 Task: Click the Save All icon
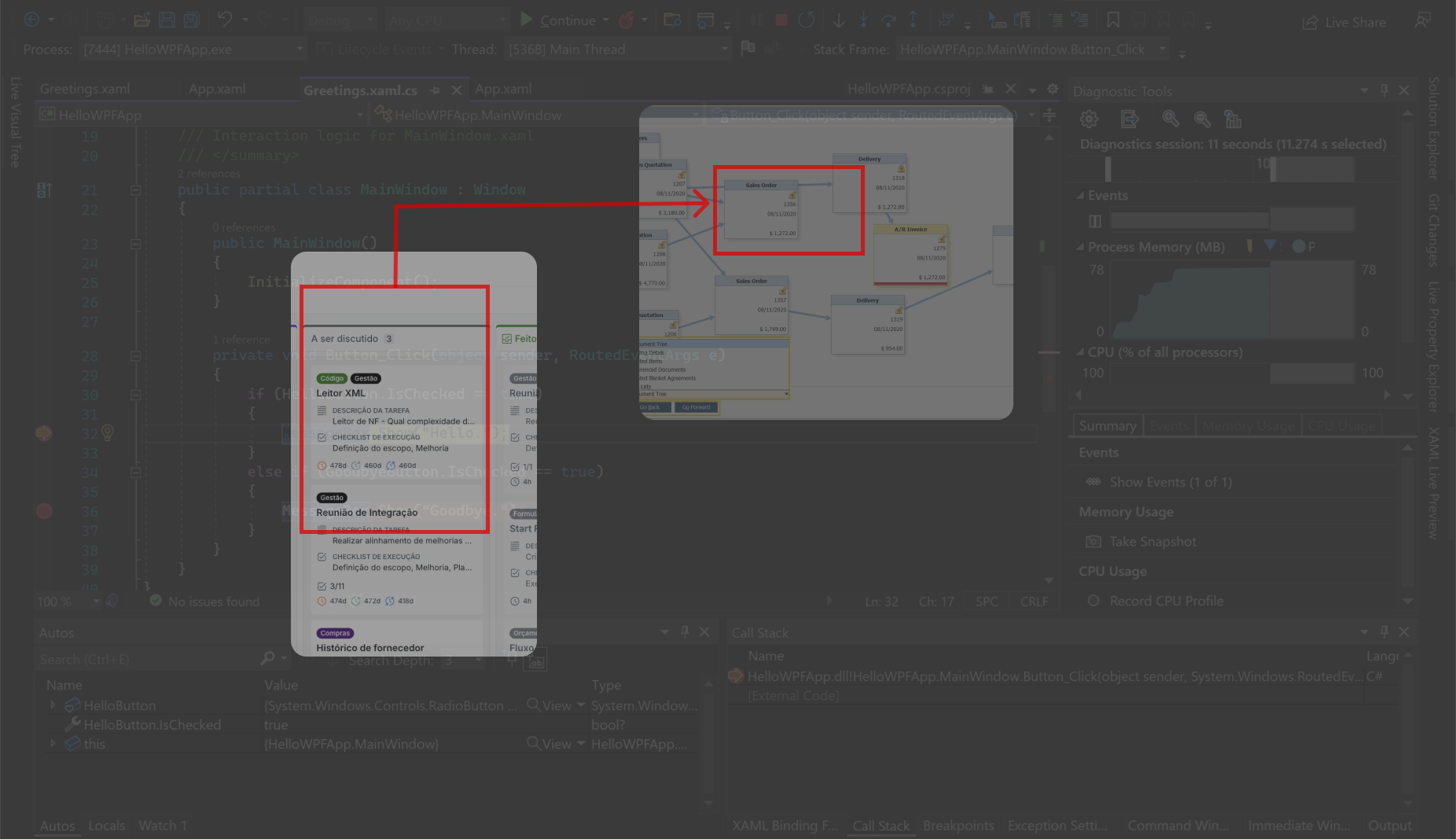(x=192, y=20)
